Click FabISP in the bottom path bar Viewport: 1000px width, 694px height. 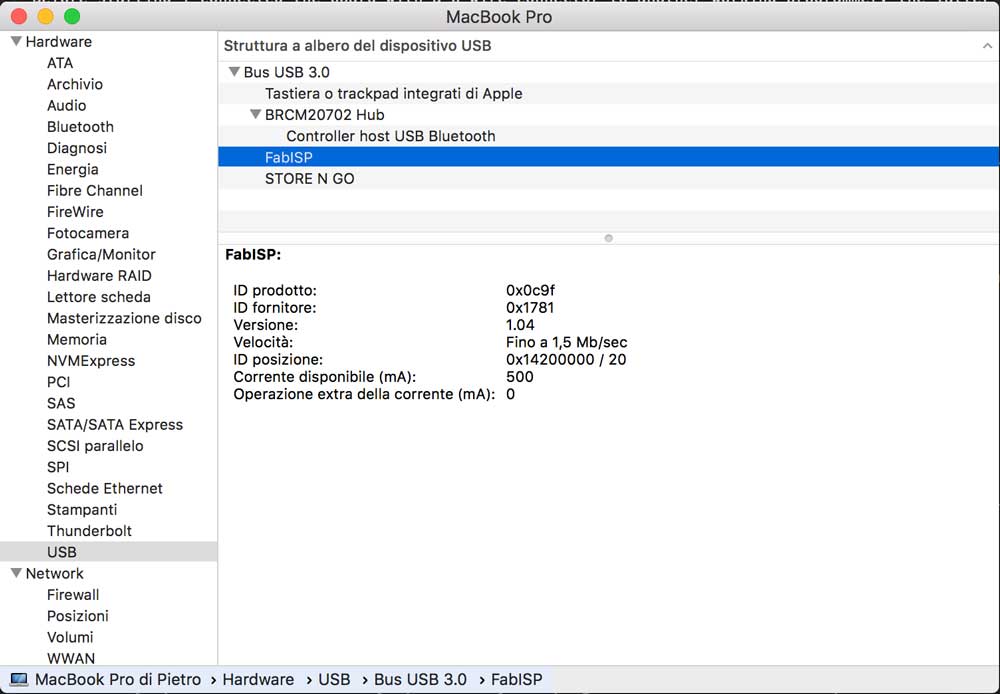(x=517, y=679)
